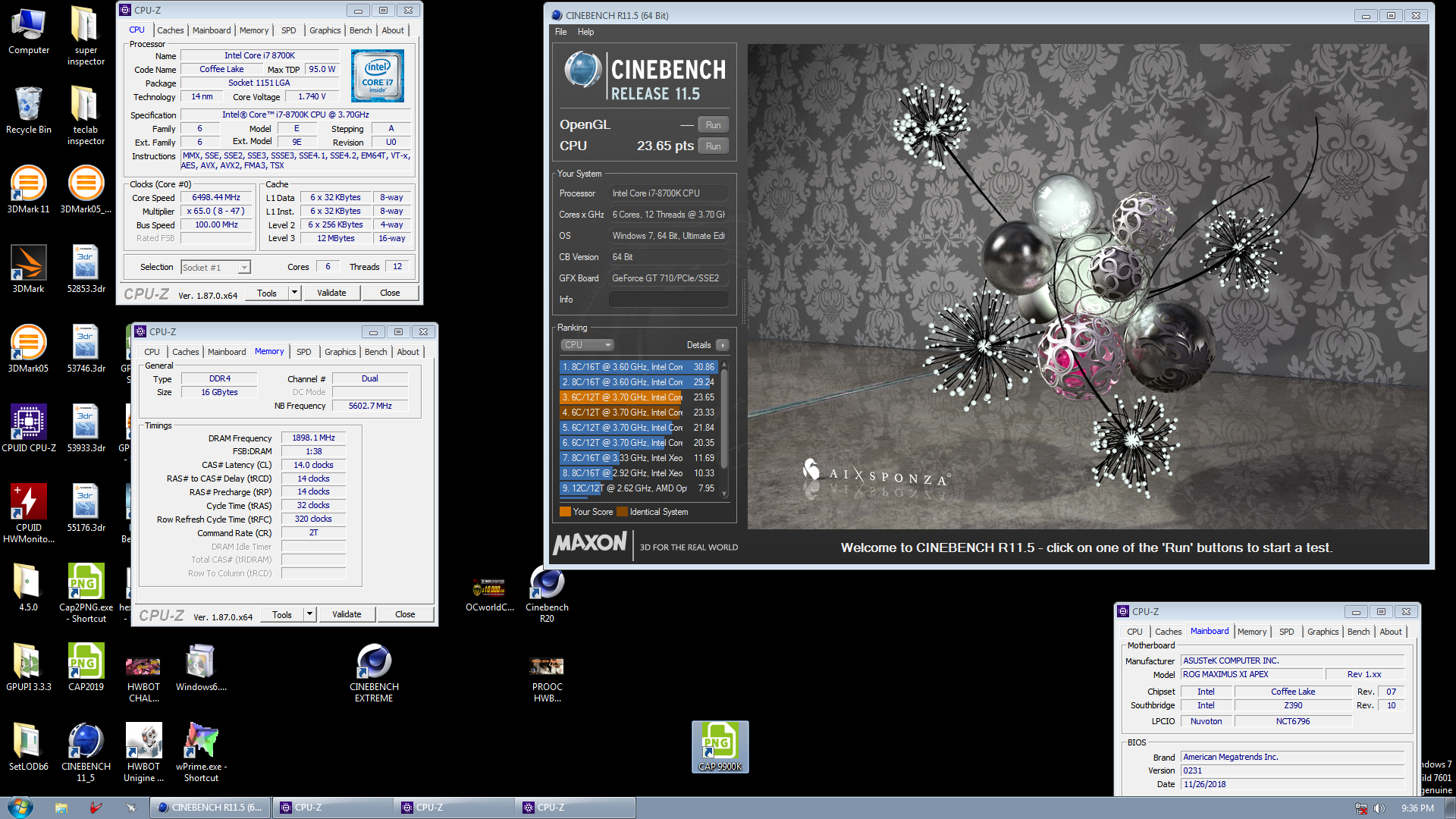This screenshot has width=1456, height=819.
Task: Switch to Mainboard tab in top CPU-Z window
Action: [212, 30]
